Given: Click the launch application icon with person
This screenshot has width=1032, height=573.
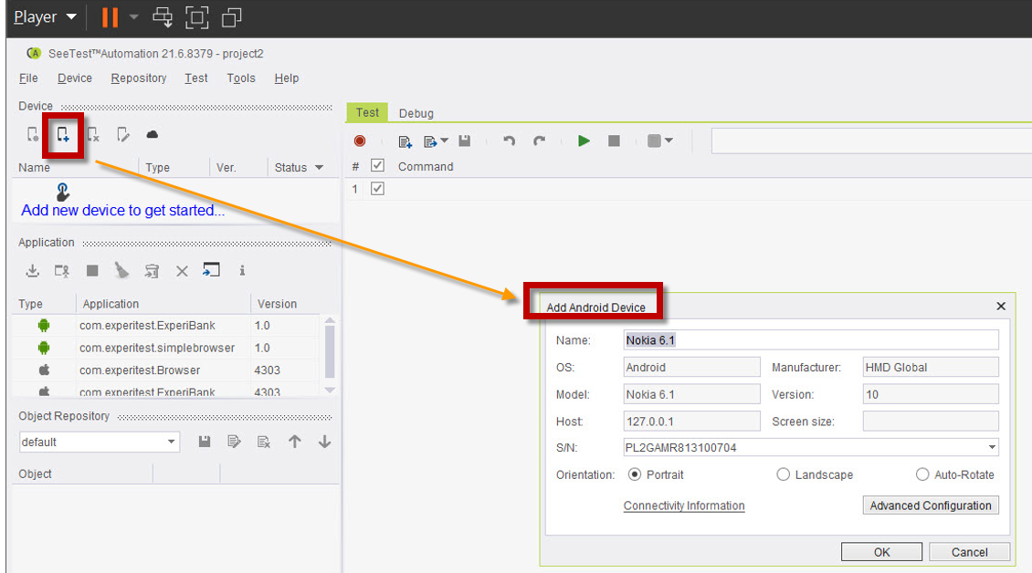Looking at the screenshot, I should pyautogui.click(x=62, y=270).
